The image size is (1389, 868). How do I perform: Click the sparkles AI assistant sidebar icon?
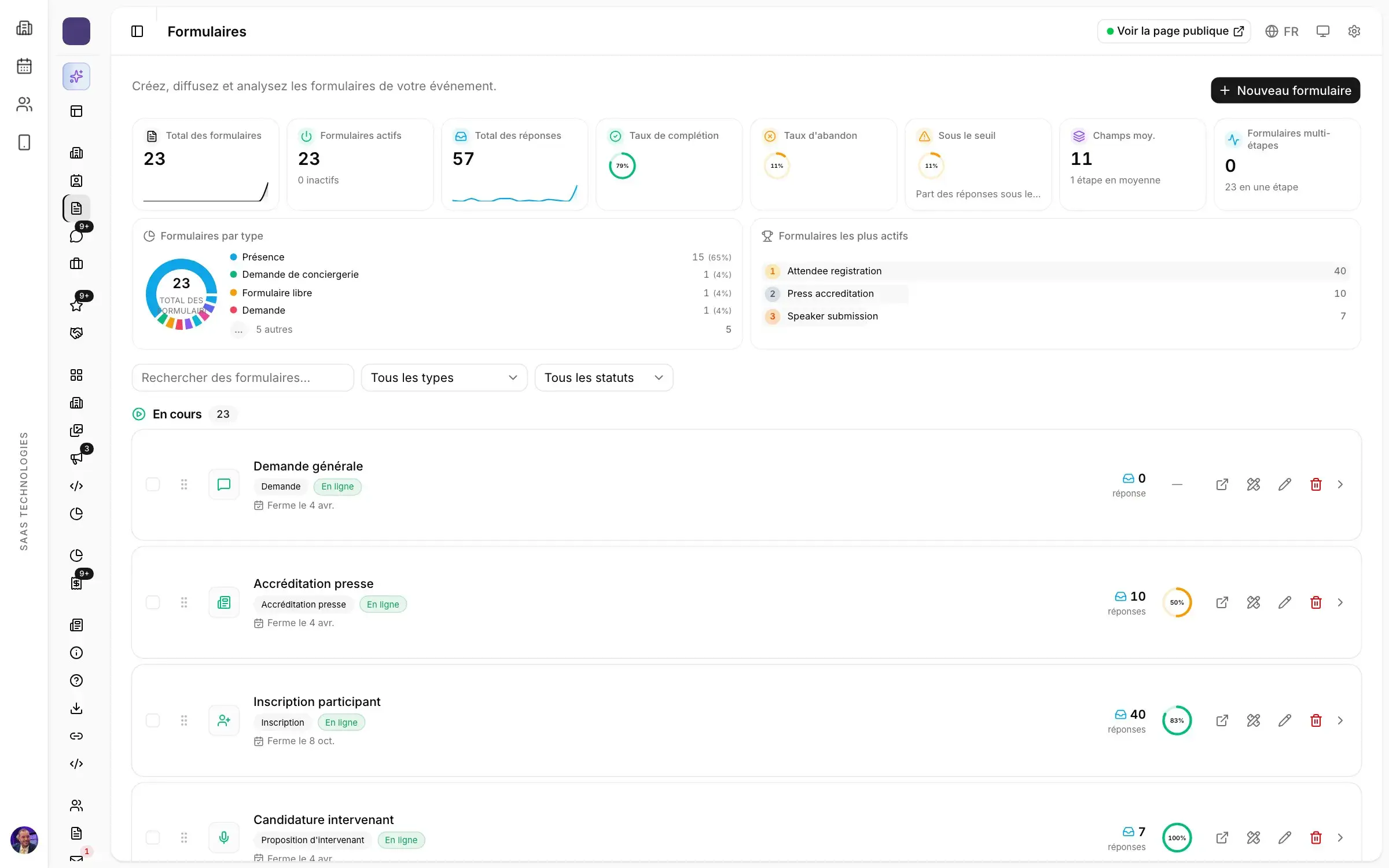tap(76, 76)
